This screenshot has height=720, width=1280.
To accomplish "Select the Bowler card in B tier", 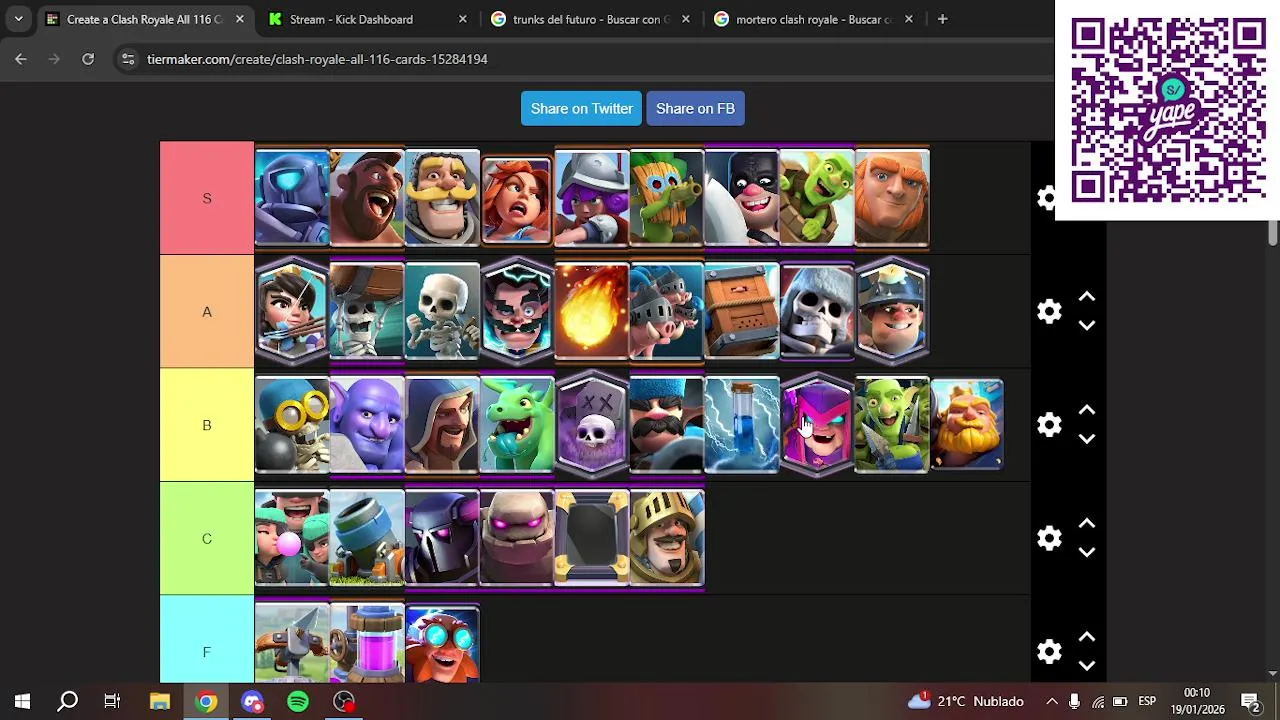I will [367, 425].
